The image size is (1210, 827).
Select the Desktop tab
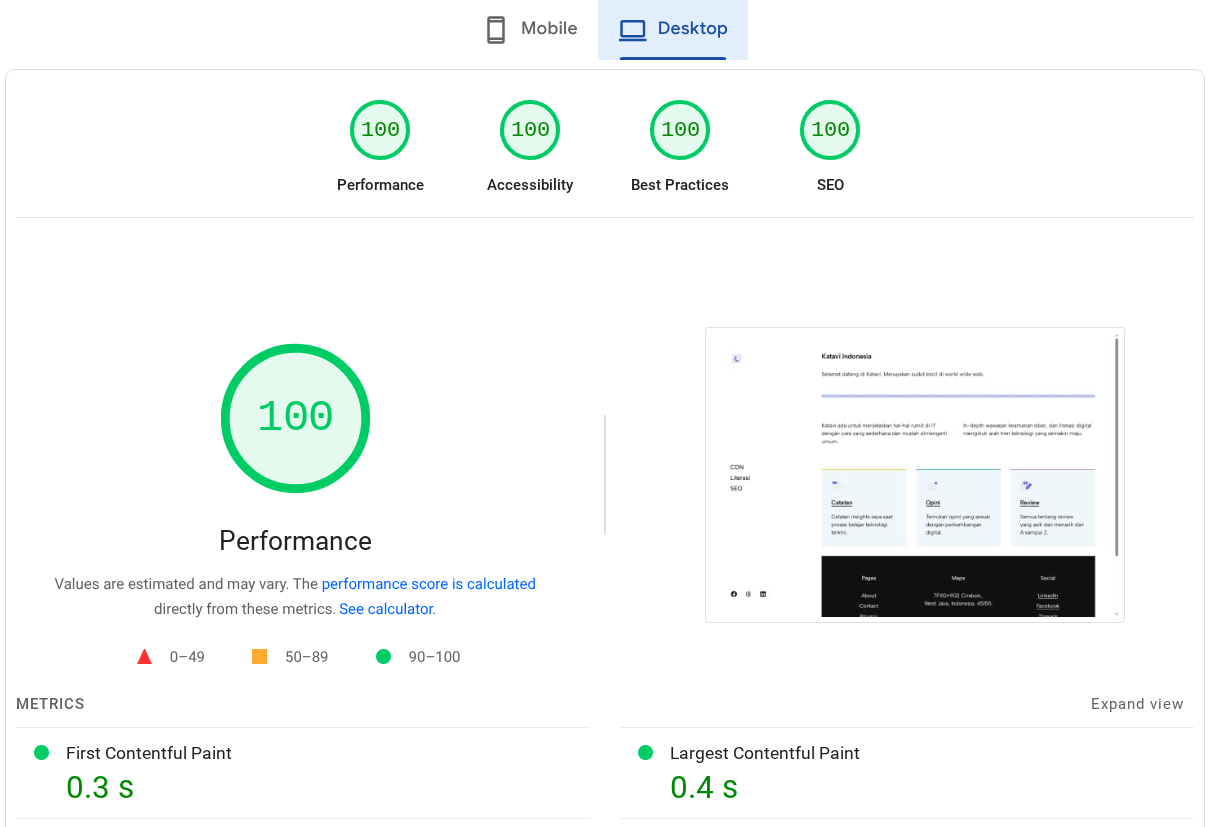673,29
